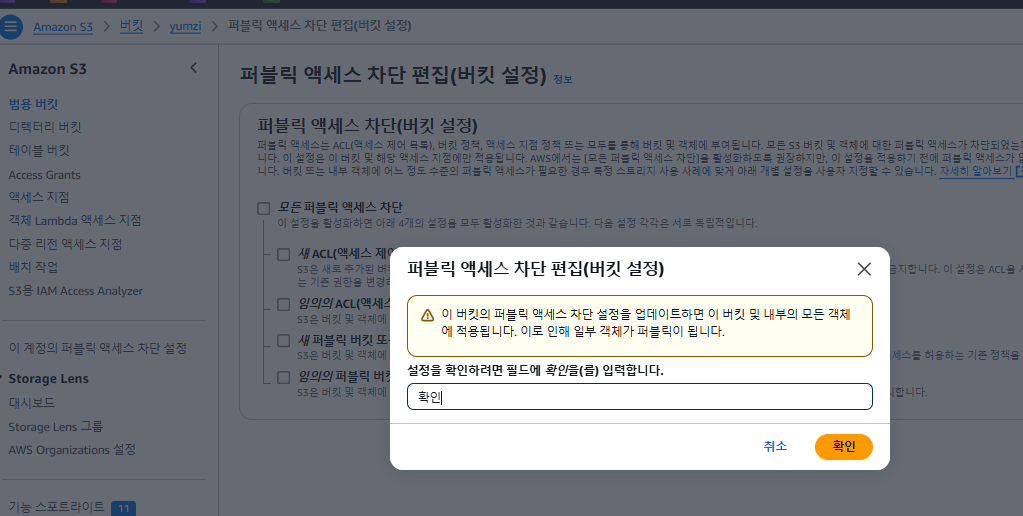This screenshot has width=1023, height=516.
Task: Open Access Grants in the sidebar
Action: [x=44, y=175]
